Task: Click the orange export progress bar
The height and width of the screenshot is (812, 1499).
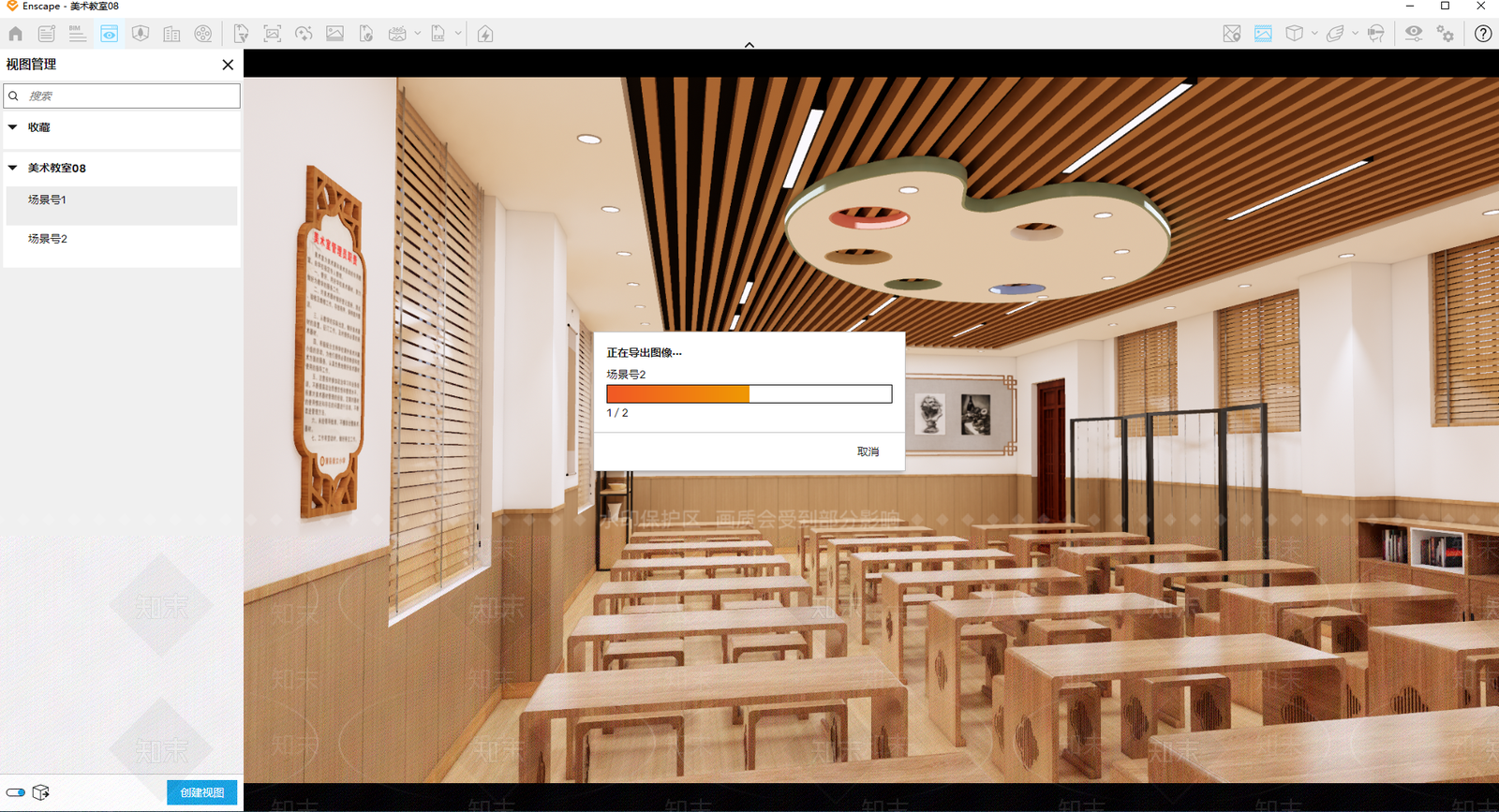Action: [749, 394]
